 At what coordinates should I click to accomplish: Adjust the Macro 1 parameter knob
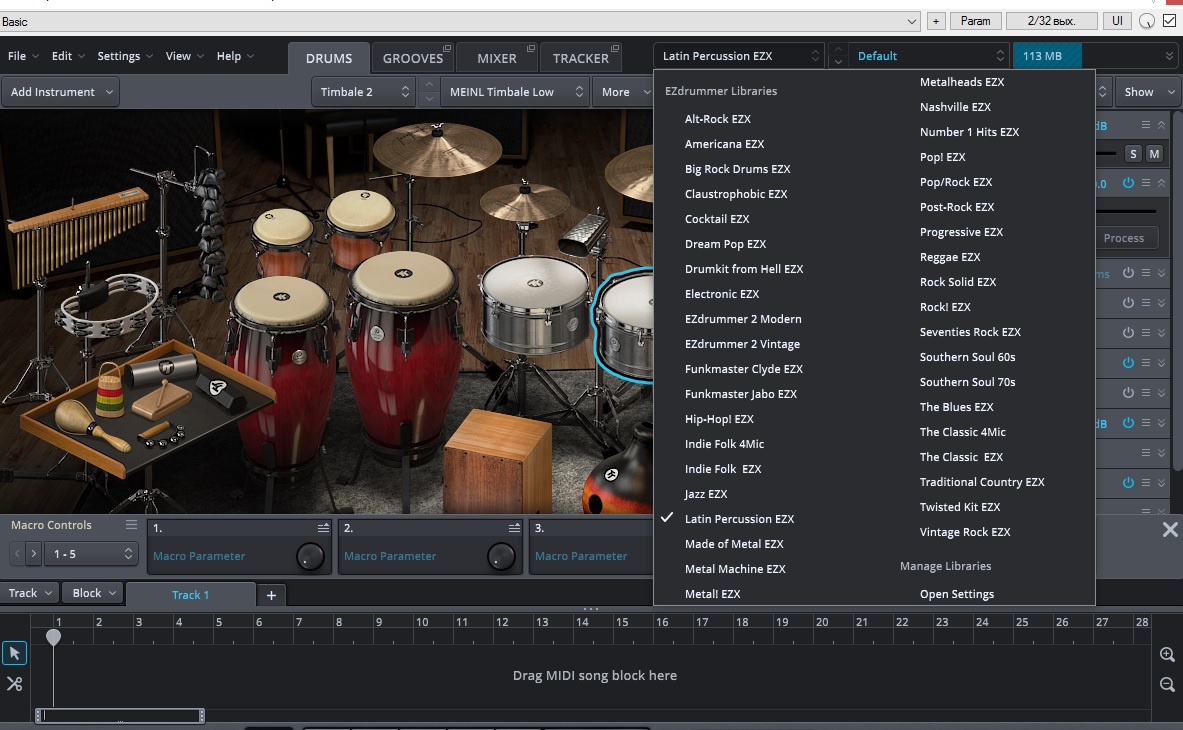tap(311, 557)
